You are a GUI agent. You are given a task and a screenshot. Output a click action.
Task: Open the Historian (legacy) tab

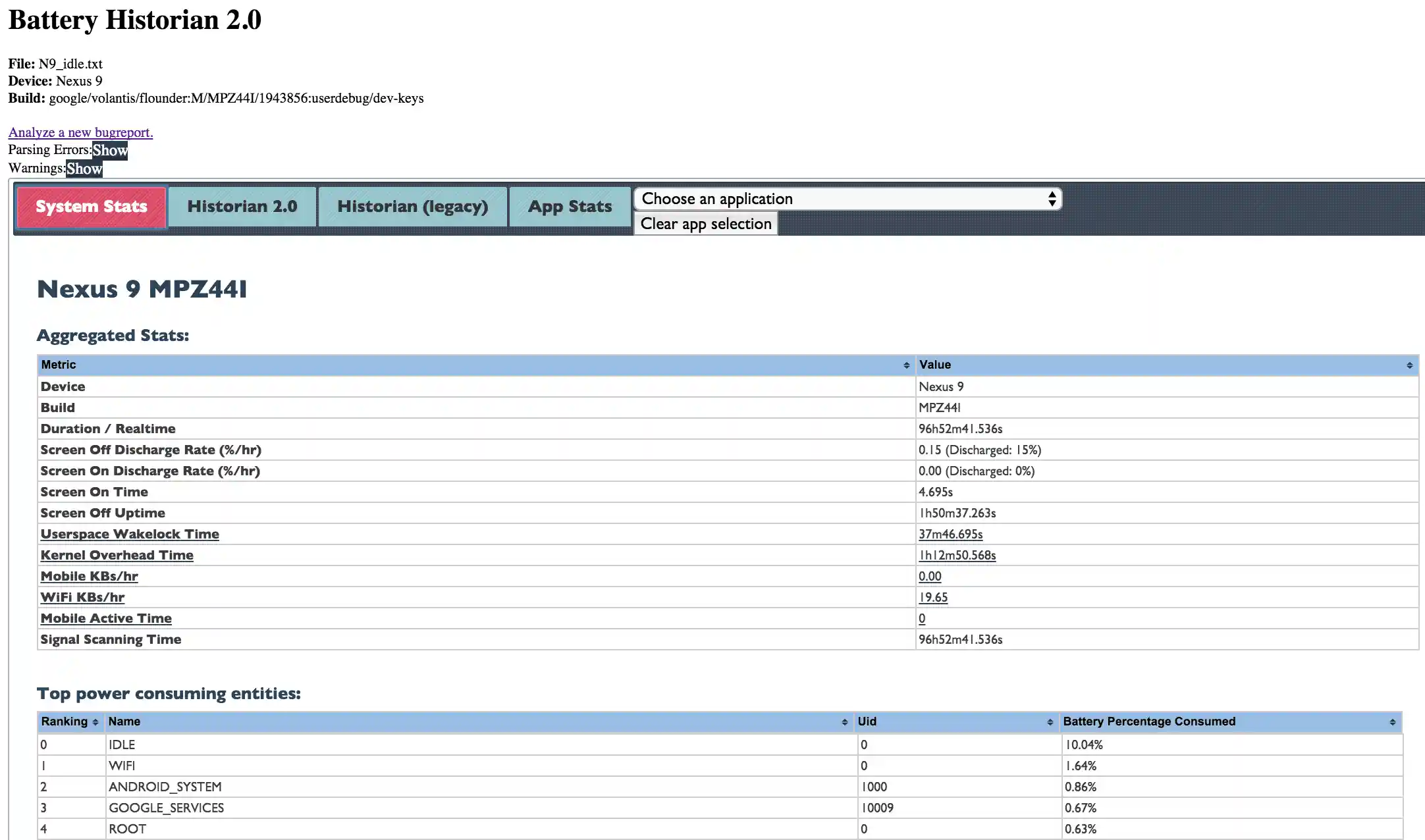(412, 207)
